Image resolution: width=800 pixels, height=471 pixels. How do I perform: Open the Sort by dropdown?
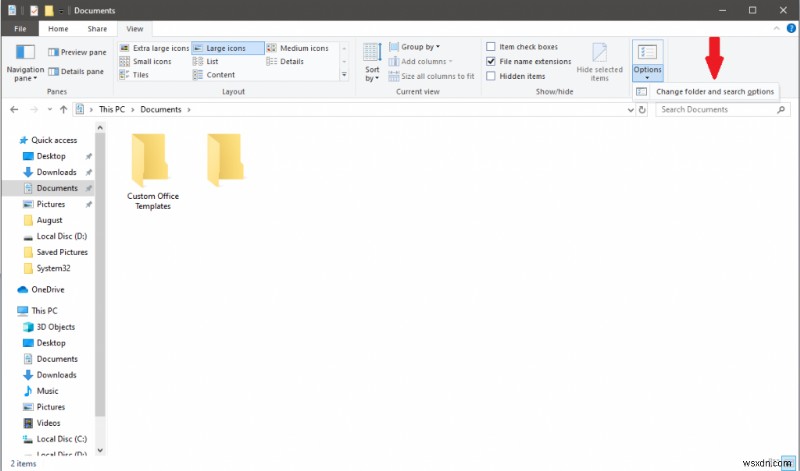point(372,63)
